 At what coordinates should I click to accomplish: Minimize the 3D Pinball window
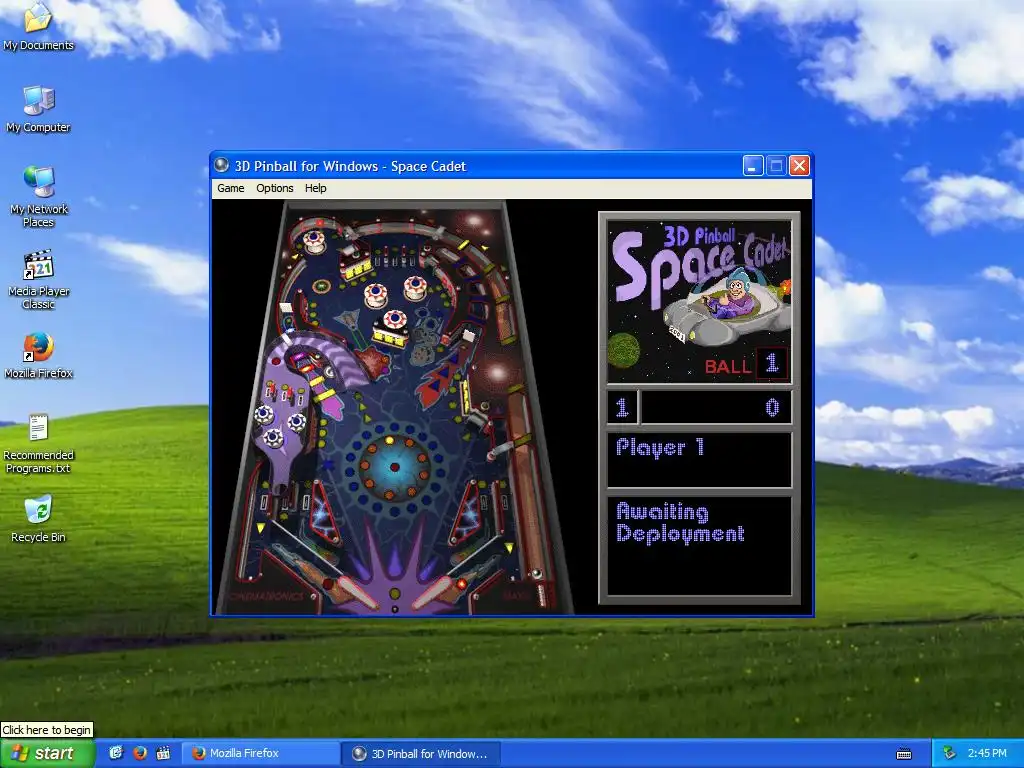tap(753, 166)
